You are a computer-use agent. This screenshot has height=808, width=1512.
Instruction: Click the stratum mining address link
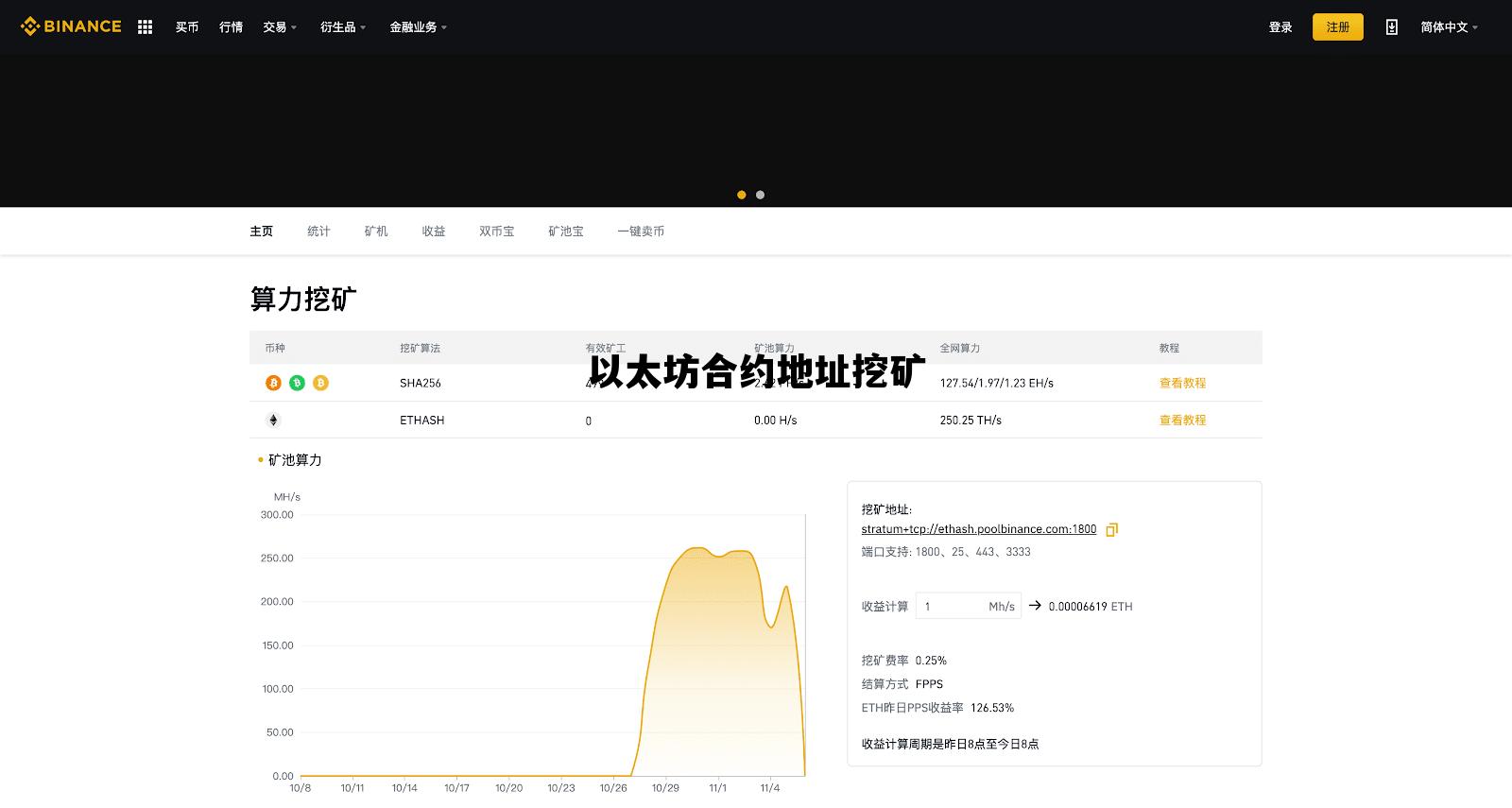coord(979,529)
